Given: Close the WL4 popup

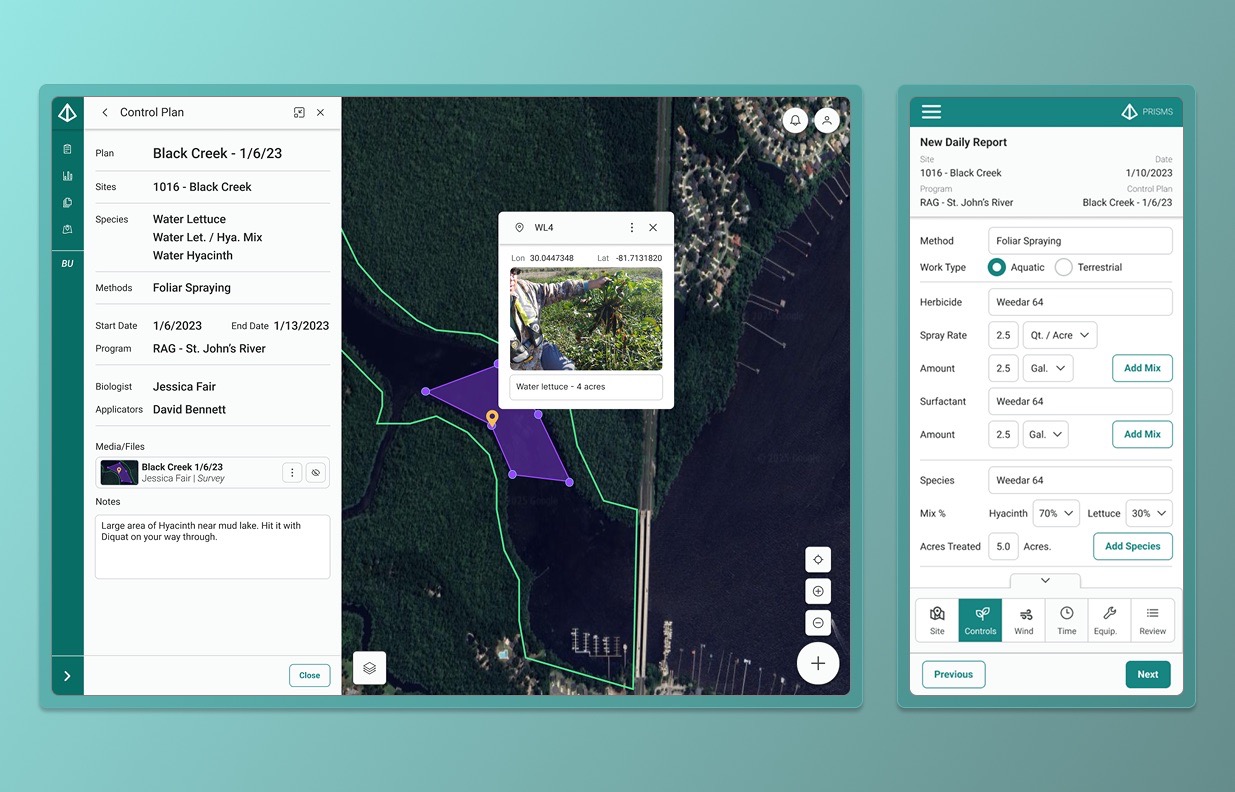Looking at the screenshot, I should pyautogui.click(x=653, y=228).
